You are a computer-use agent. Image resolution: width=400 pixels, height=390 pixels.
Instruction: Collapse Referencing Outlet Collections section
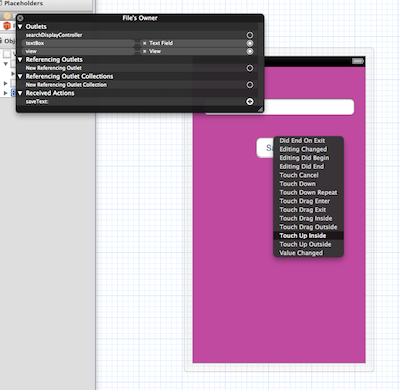coord(20,76)
